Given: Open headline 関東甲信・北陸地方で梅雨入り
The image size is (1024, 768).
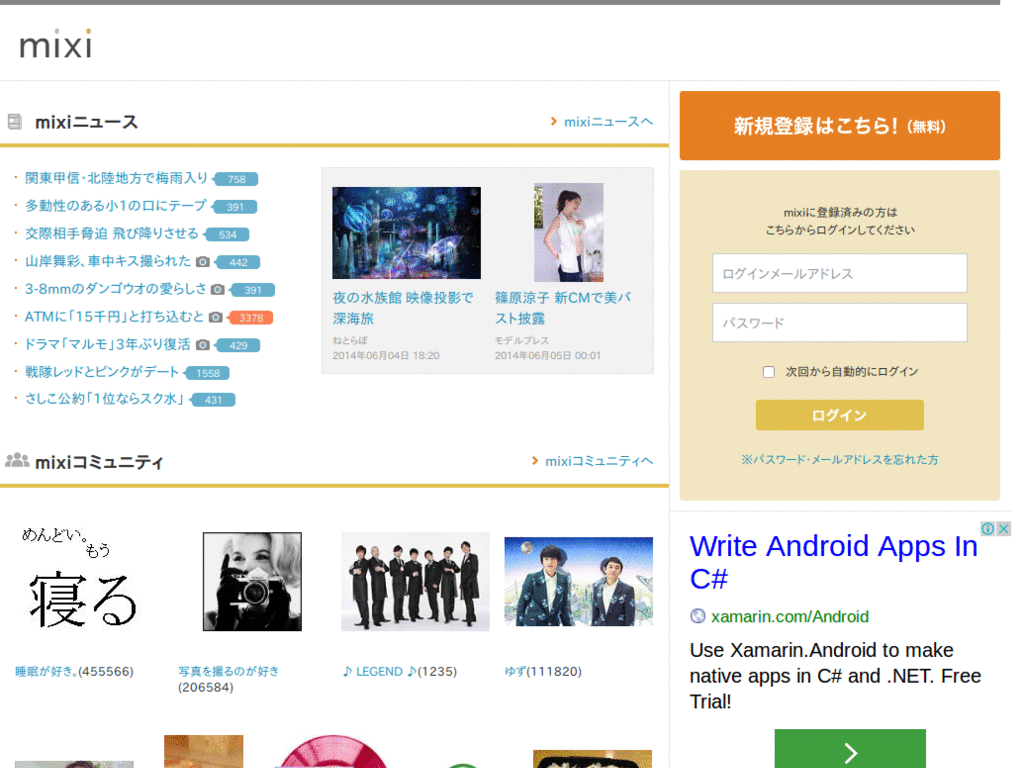Looking at the screenshot, I should (x=116, y=178).
